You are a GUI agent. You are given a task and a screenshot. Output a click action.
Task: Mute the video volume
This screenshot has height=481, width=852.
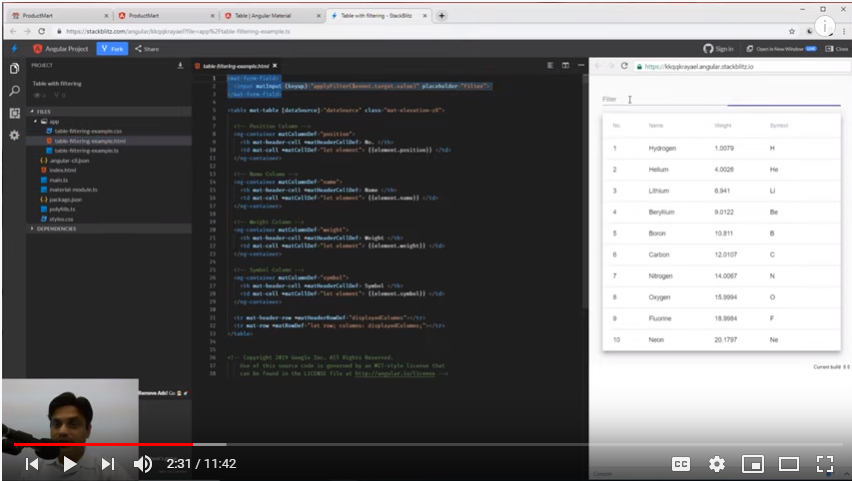143,464
